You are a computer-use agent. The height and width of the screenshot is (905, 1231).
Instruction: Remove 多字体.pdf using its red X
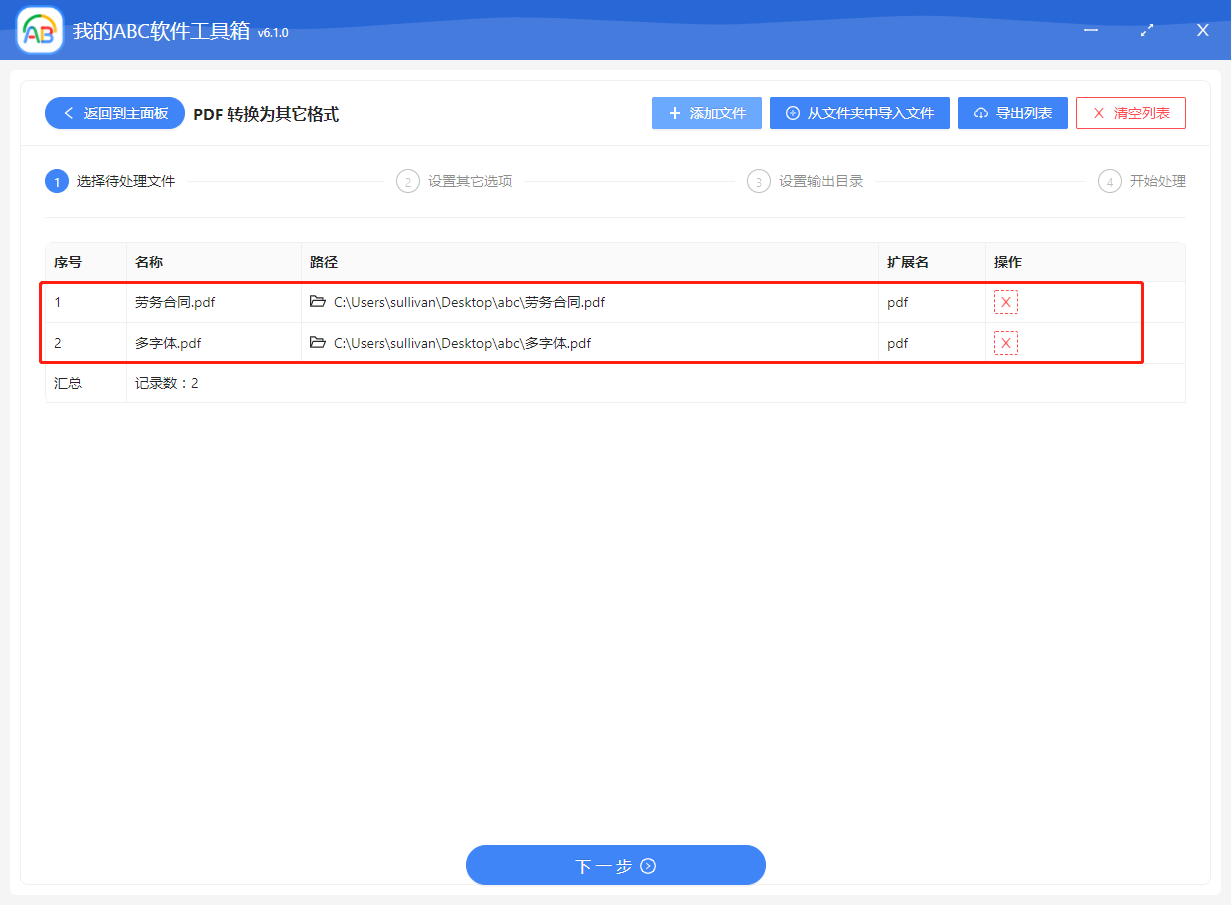(x=1005, y=342)
